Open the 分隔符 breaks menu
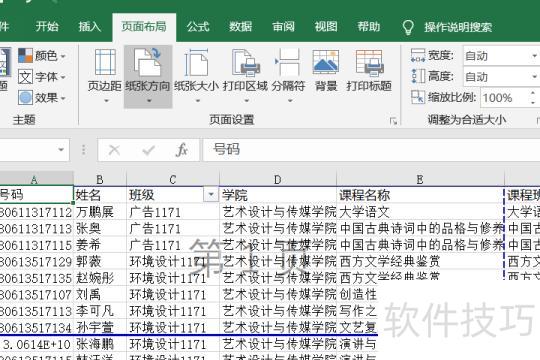The height and width of the screenshot is (360, 540). 289,76
